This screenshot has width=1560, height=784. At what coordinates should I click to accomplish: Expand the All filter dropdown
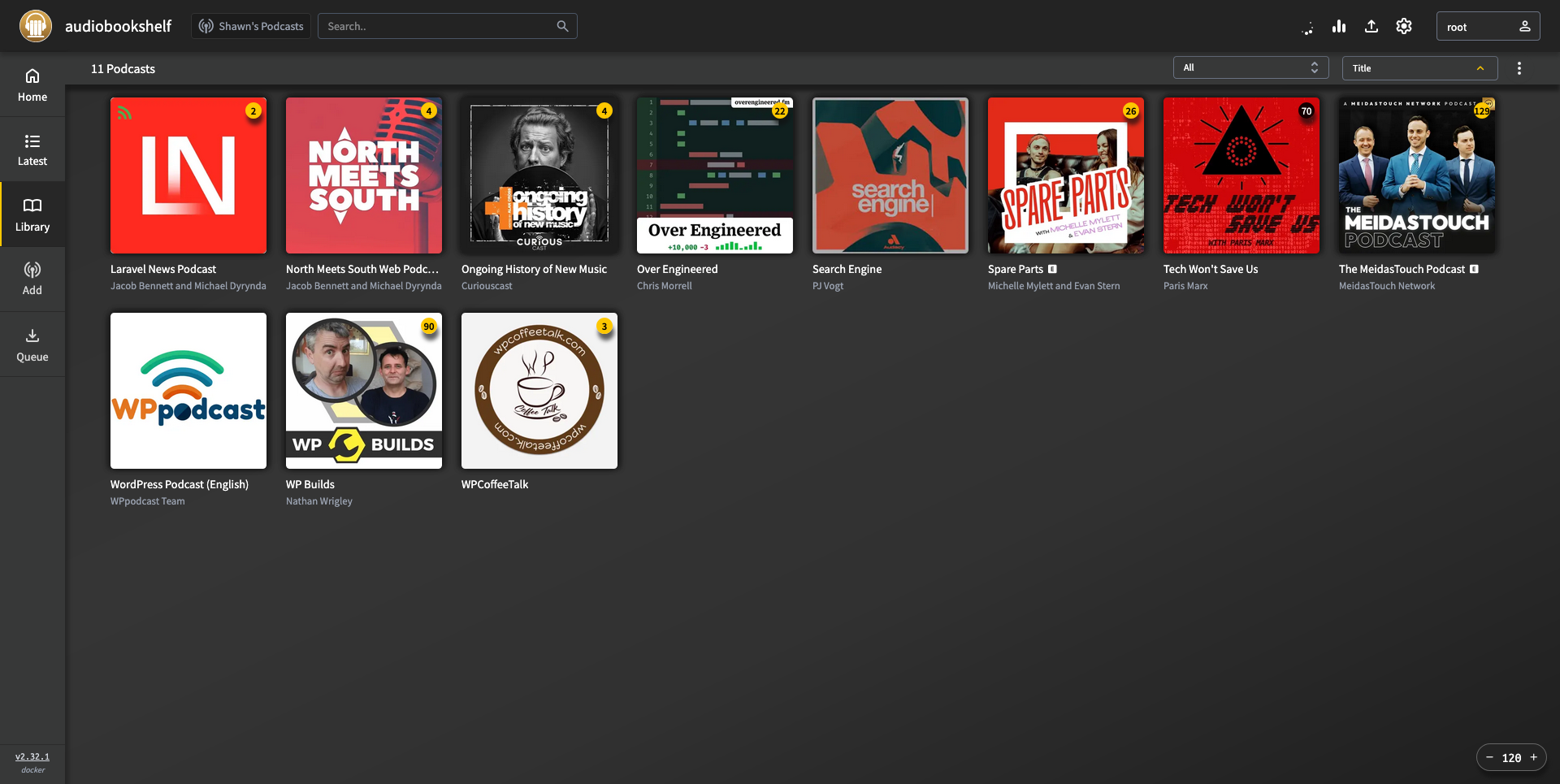[x=1250, y=68]
